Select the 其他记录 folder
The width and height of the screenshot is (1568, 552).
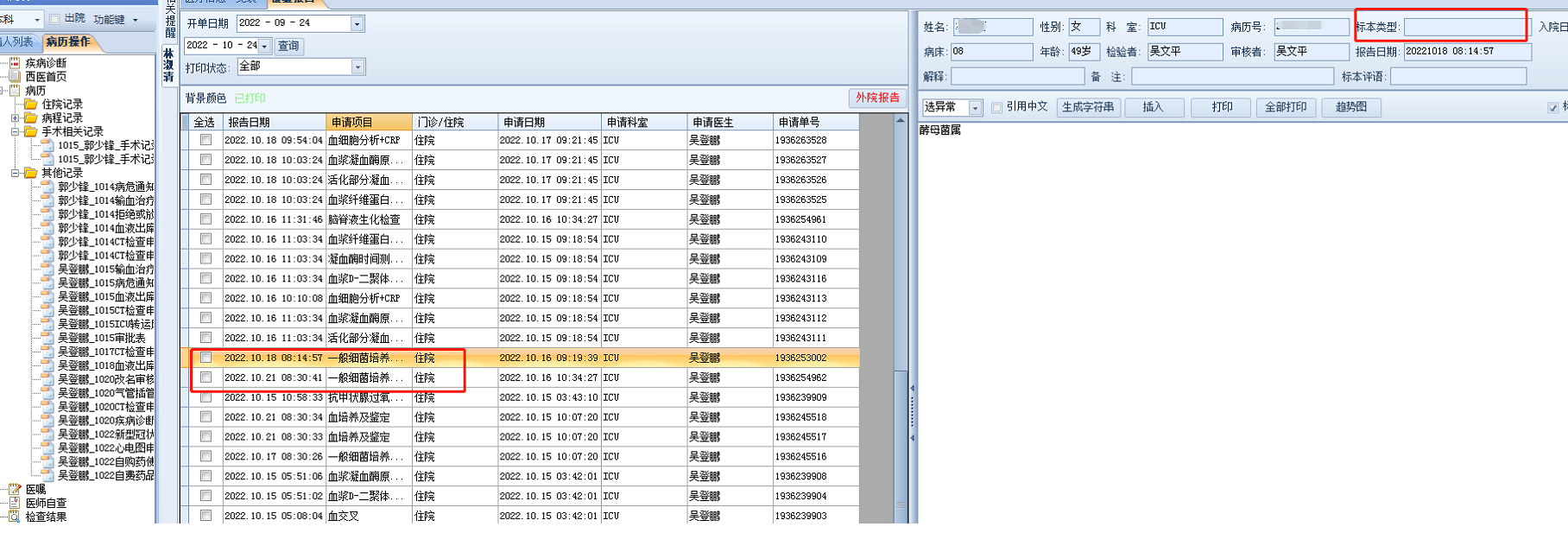point(62,174)
